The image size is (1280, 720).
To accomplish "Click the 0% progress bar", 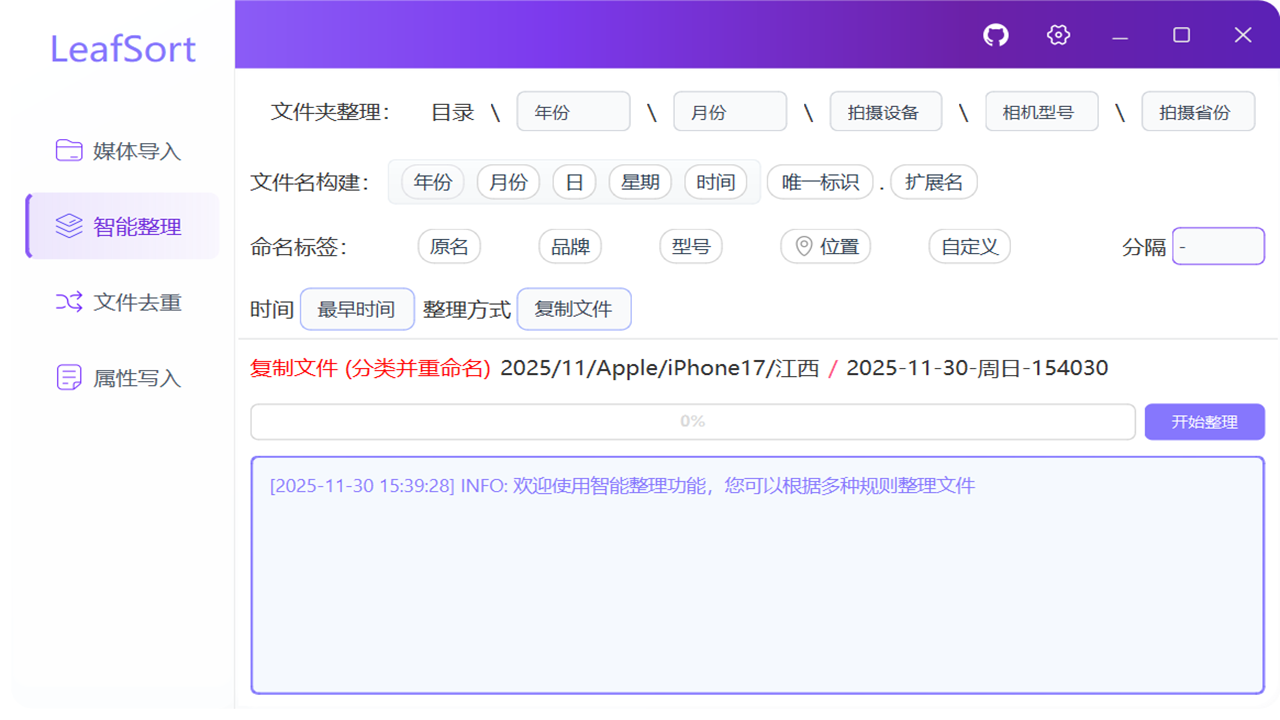I will pos(692,421).
